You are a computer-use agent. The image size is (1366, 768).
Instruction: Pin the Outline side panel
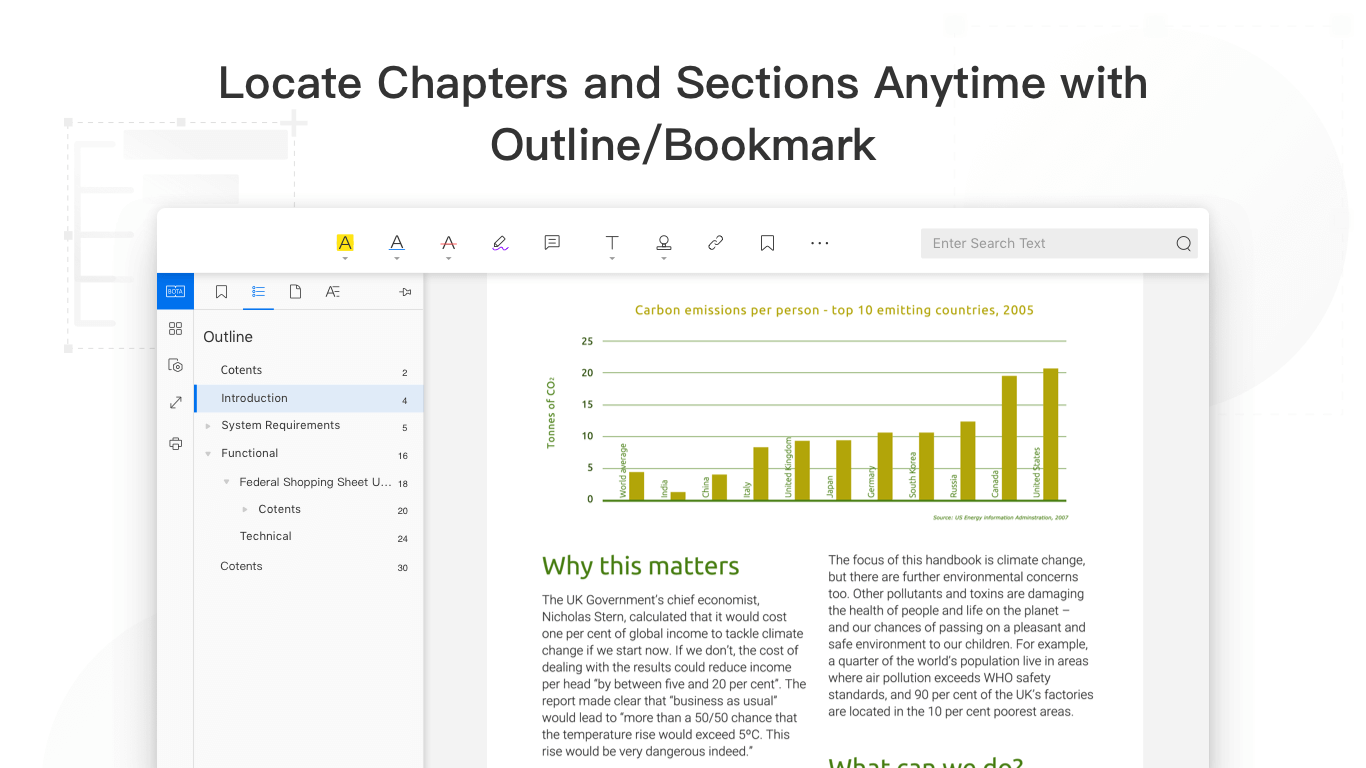[405, 292]
